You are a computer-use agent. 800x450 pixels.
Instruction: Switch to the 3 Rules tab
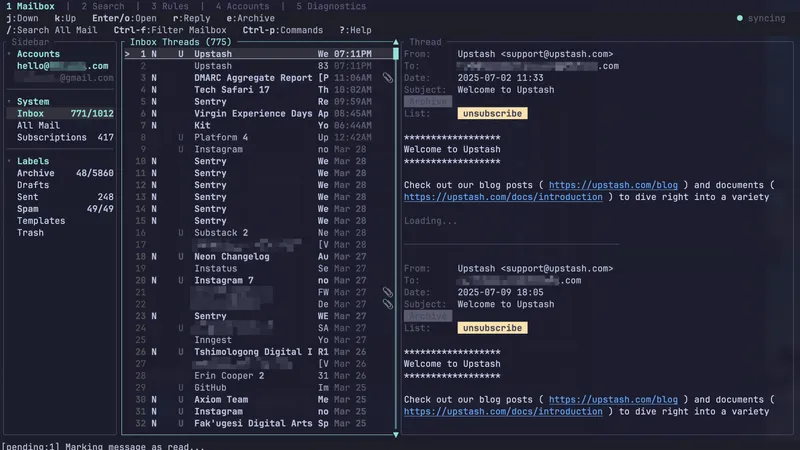click(171, 6)
